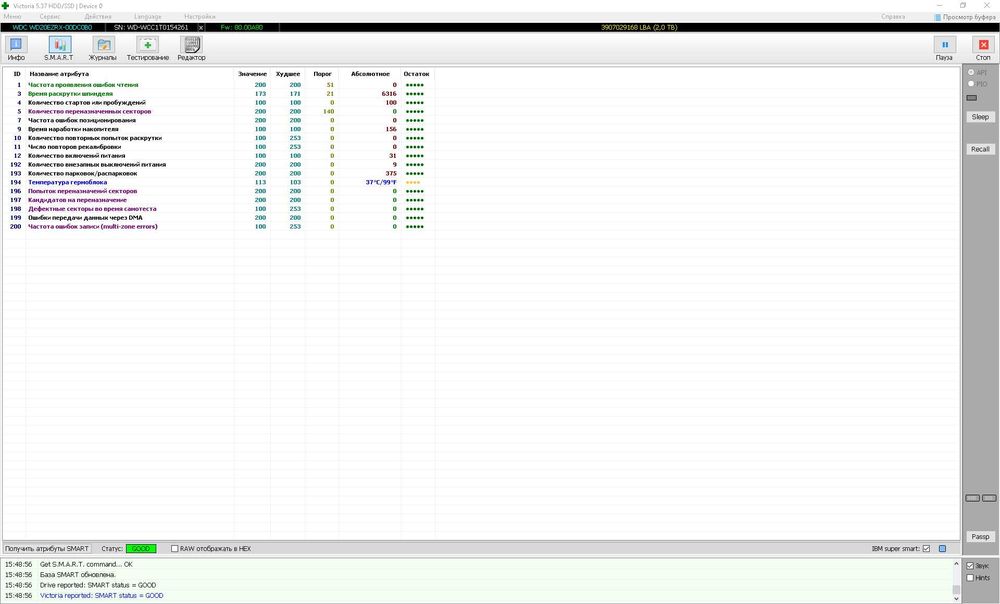Open the Меню menu

click(x=12, y=17)
